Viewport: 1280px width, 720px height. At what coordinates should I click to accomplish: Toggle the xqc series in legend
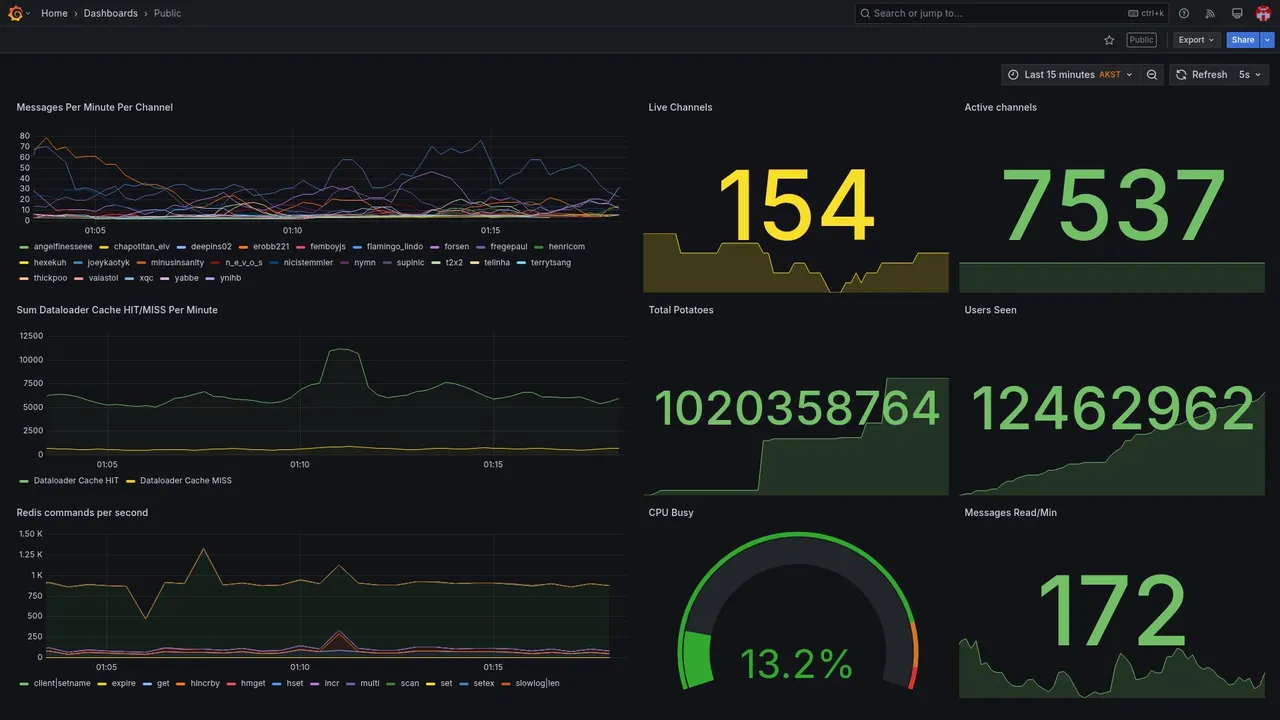click(146, 278)
